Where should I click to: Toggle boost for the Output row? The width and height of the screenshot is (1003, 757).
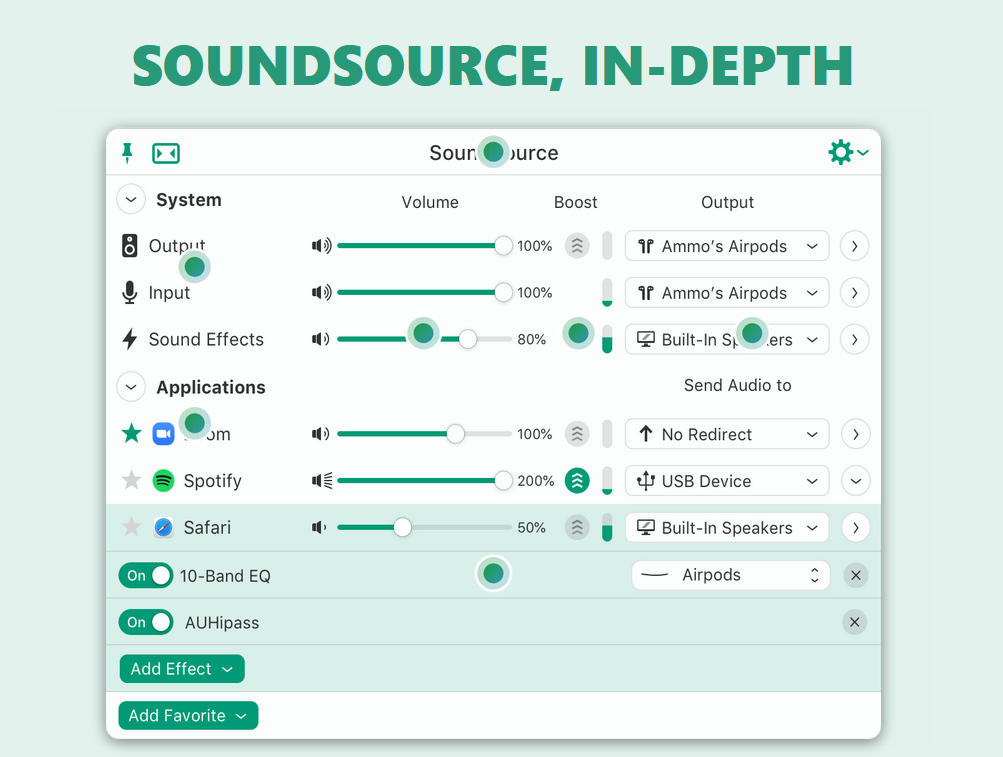click(x=577, y=246)
